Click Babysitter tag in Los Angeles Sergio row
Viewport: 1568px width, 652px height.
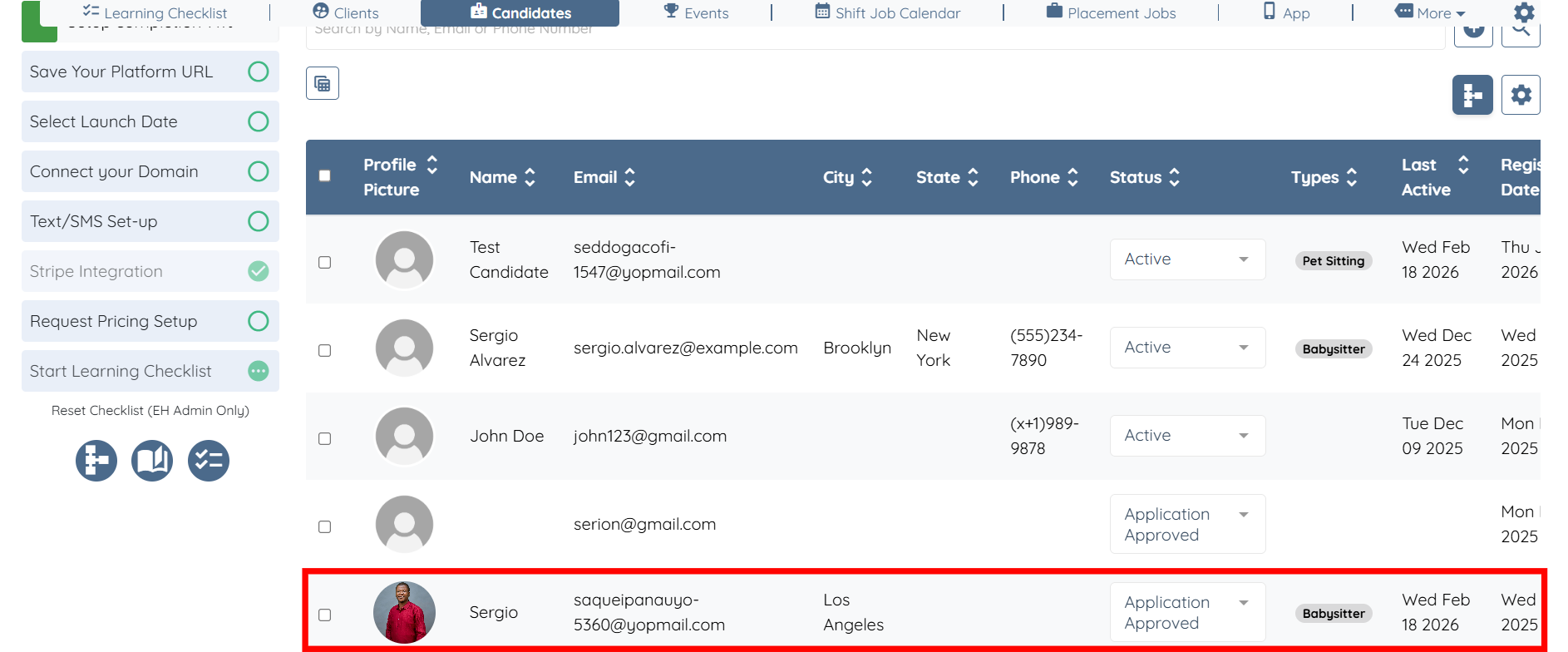1334,614
